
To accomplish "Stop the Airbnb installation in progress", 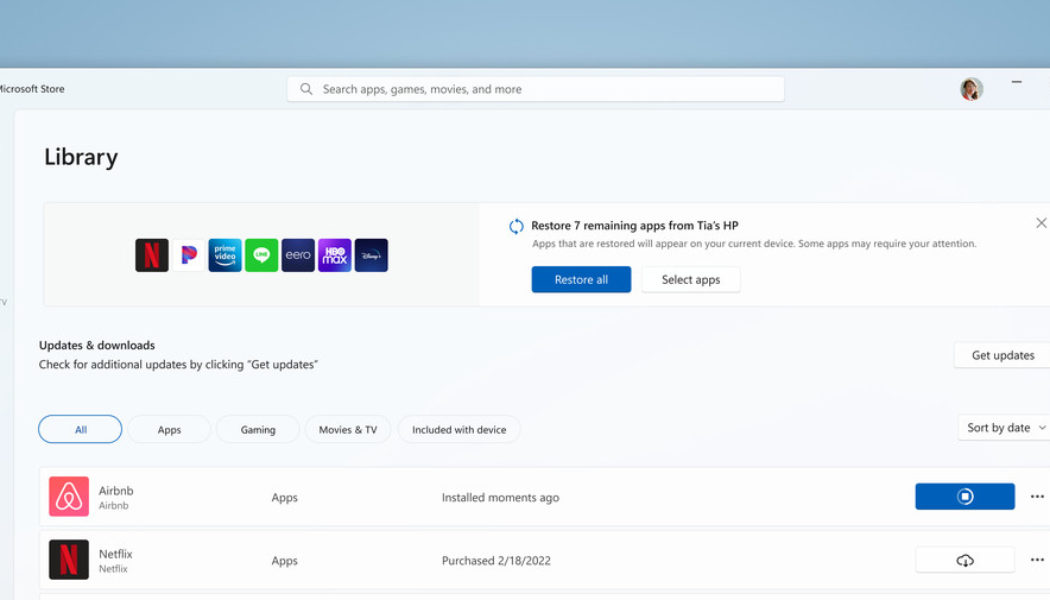I will (x=964, y=495).
